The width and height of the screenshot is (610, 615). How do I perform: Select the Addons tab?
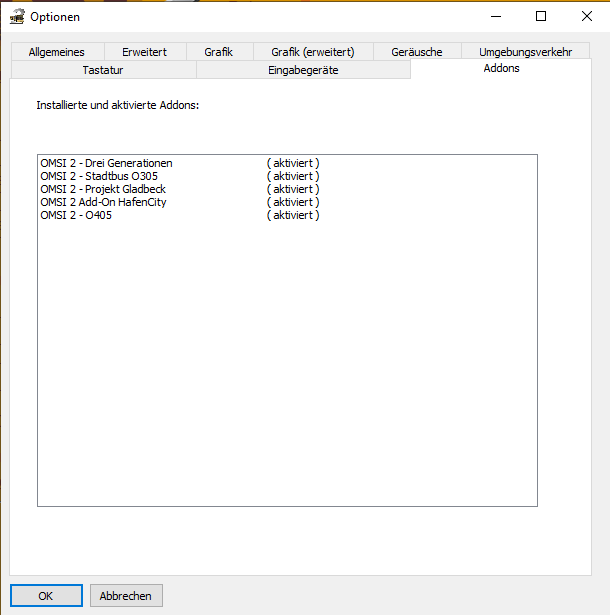pyautogui.click(x=501, y=69)
